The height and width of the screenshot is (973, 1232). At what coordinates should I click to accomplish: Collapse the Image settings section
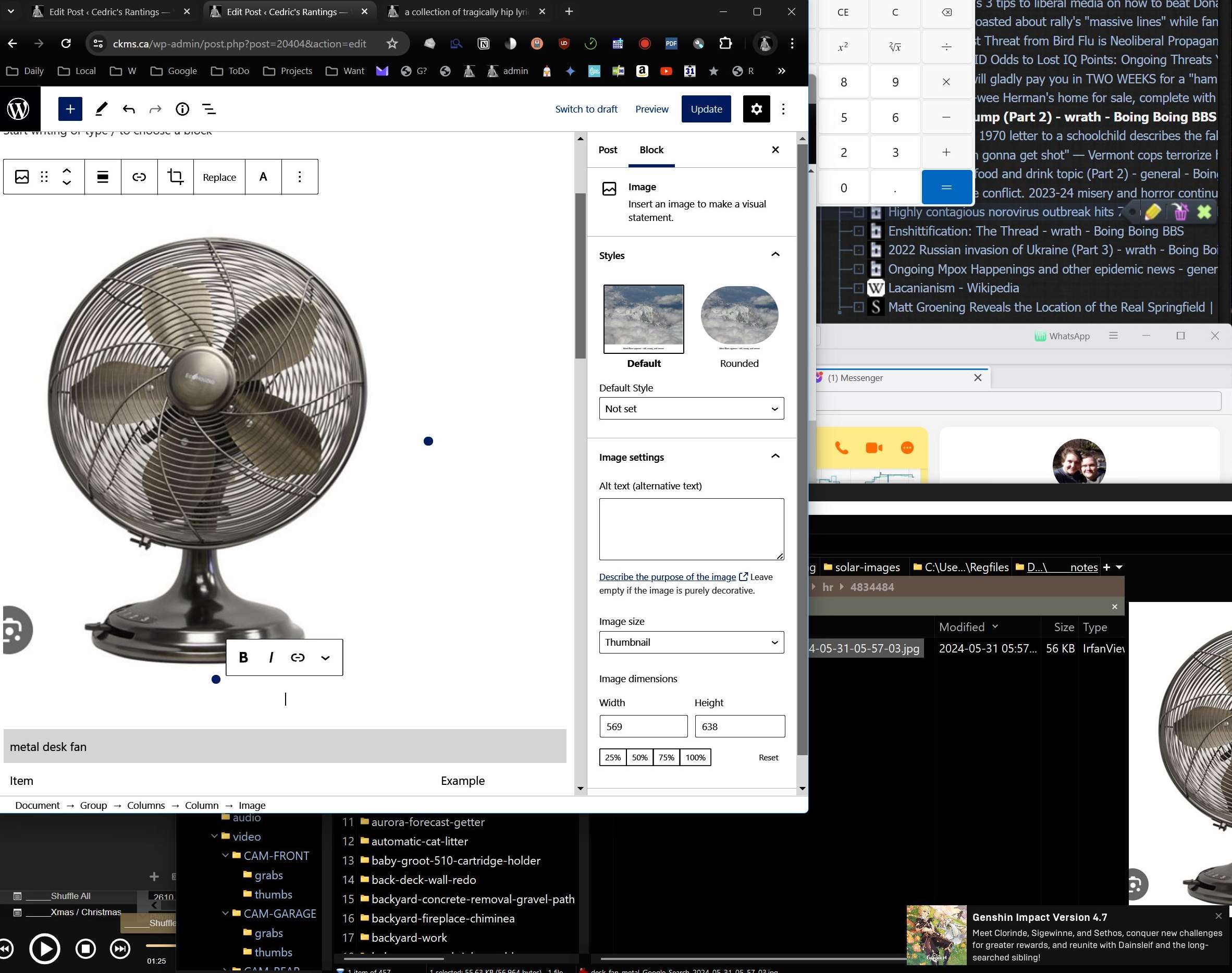774,457
